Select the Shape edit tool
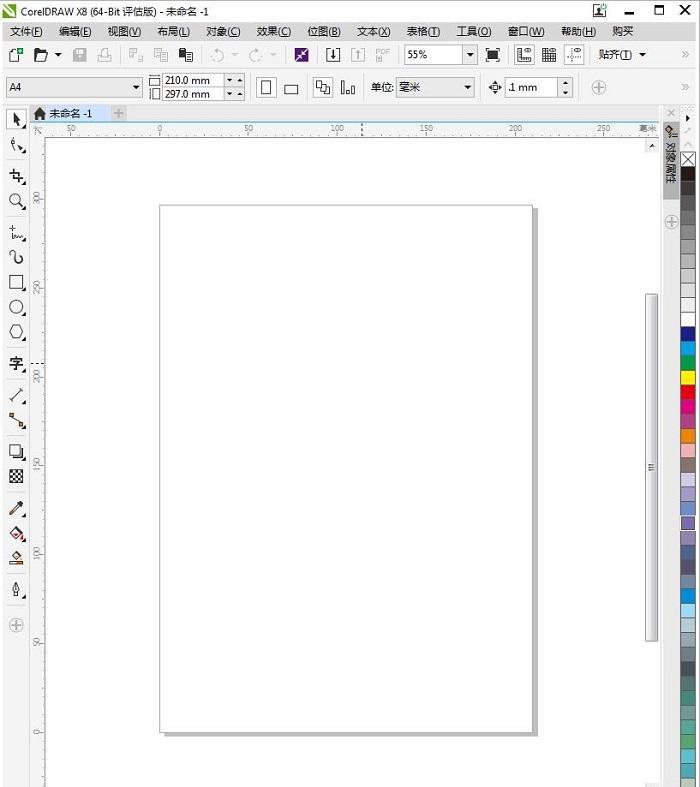The height and width of the screenshot is (787, 700). pos(17,145)
